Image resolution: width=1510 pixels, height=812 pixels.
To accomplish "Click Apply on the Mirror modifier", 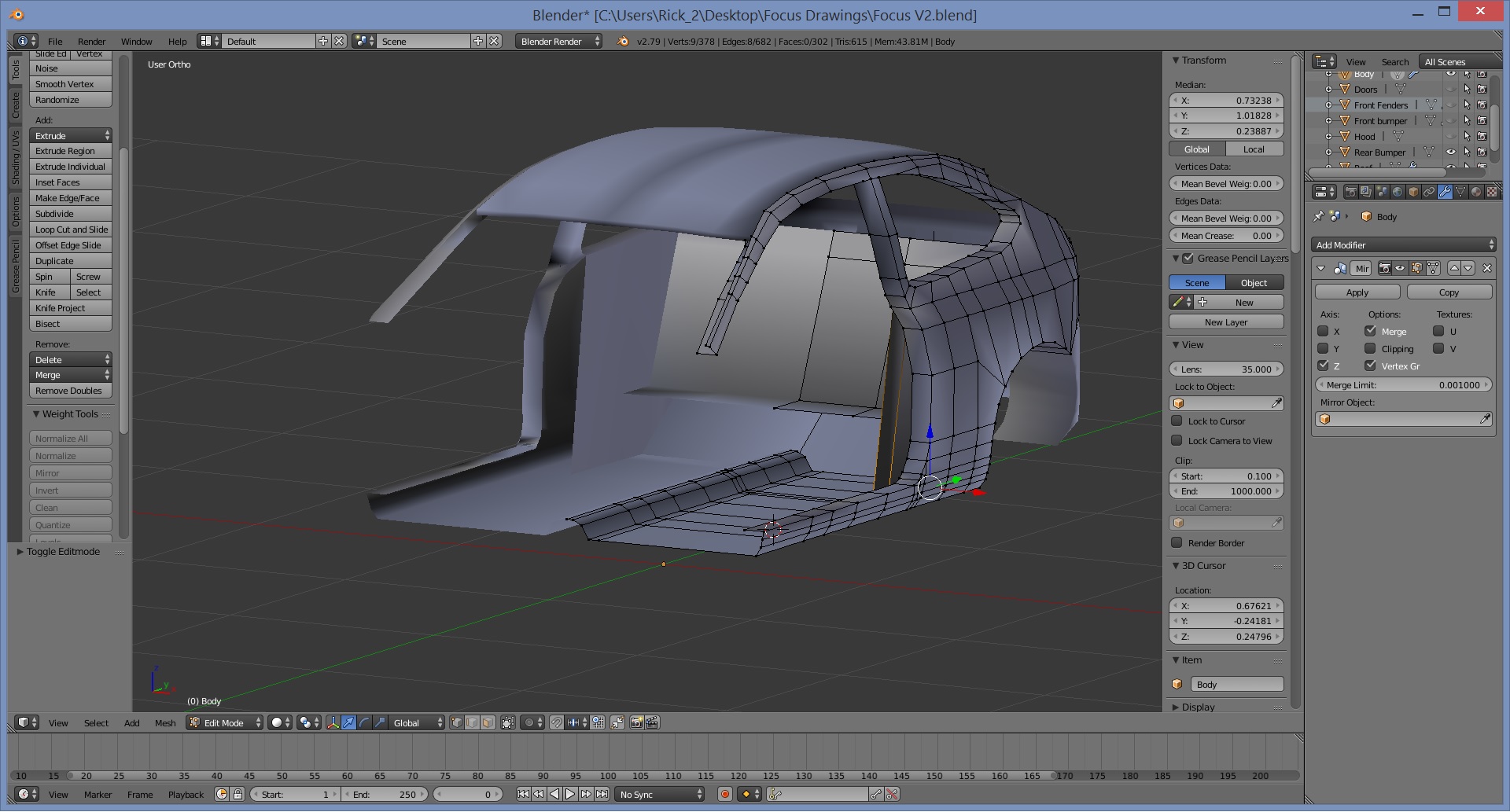I will [x=1357, y=292].
